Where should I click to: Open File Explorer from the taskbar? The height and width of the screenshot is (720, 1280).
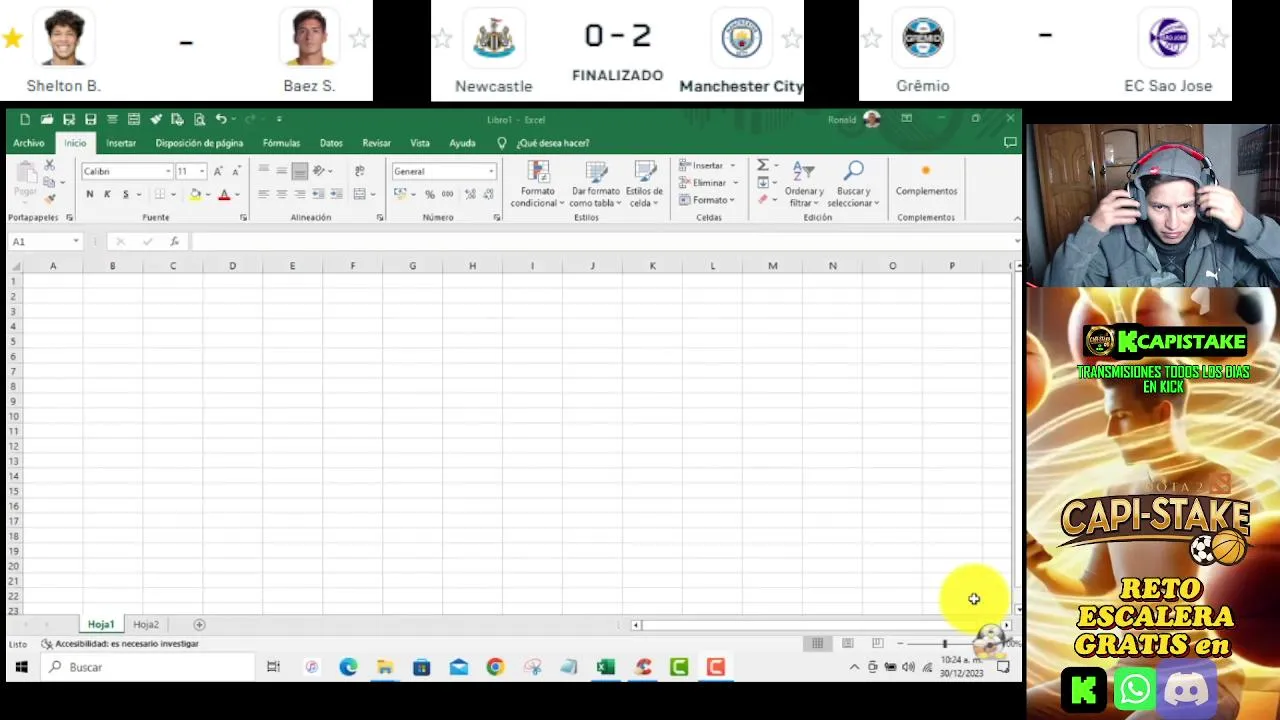pyautogui.click(x=385, y=667)
